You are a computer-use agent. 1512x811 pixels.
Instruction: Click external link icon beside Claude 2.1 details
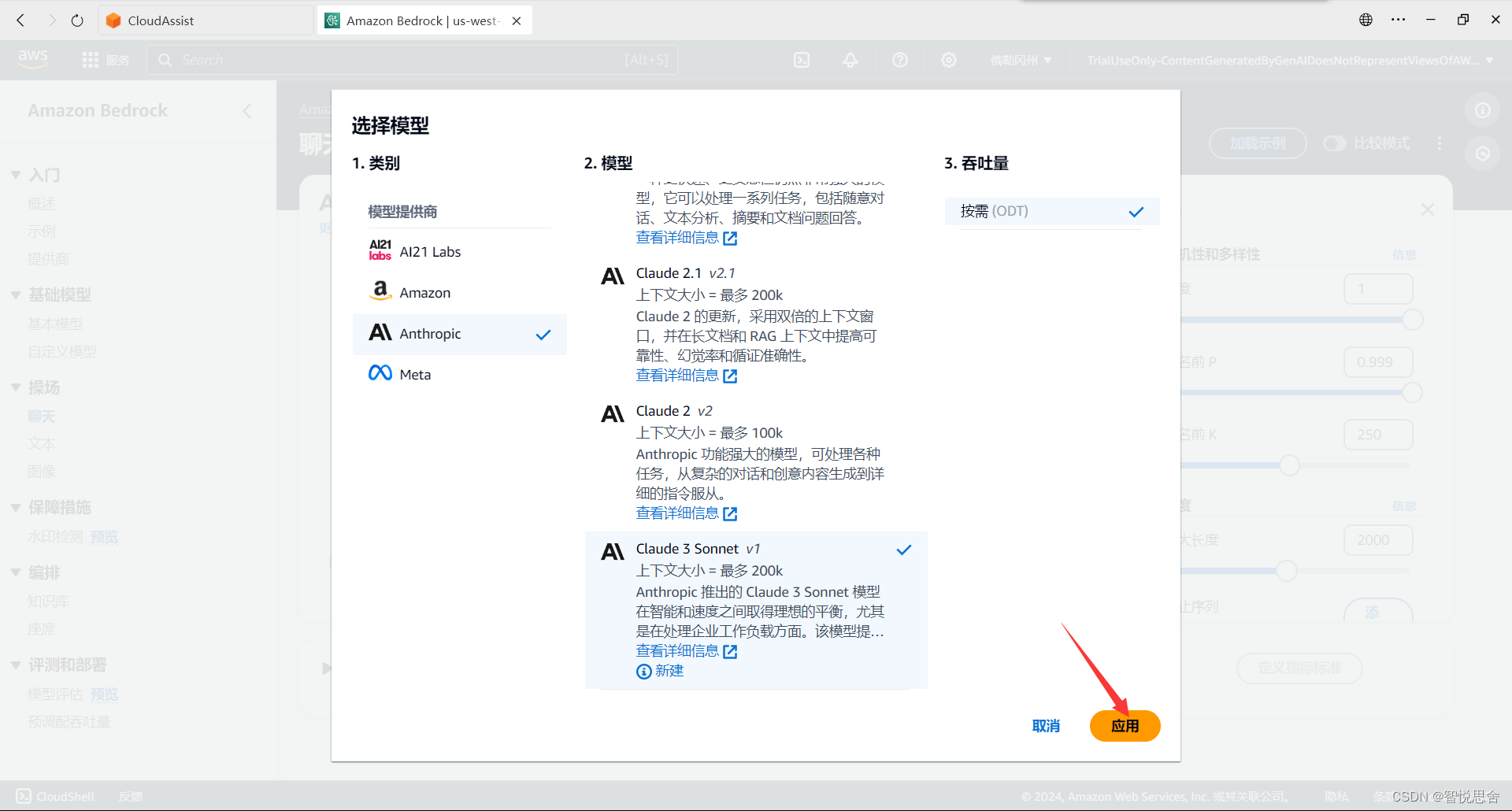click(x=730, y=376)
